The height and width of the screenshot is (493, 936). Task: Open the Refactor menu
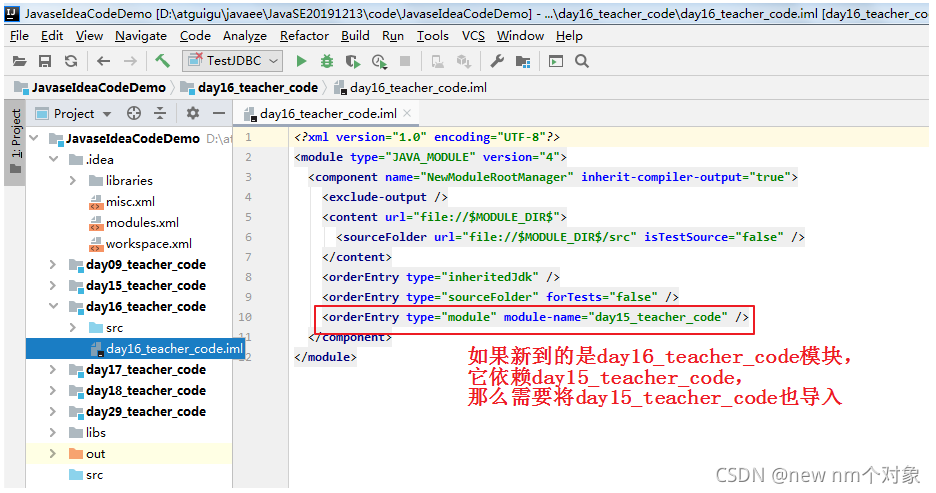tap(304, 36)
